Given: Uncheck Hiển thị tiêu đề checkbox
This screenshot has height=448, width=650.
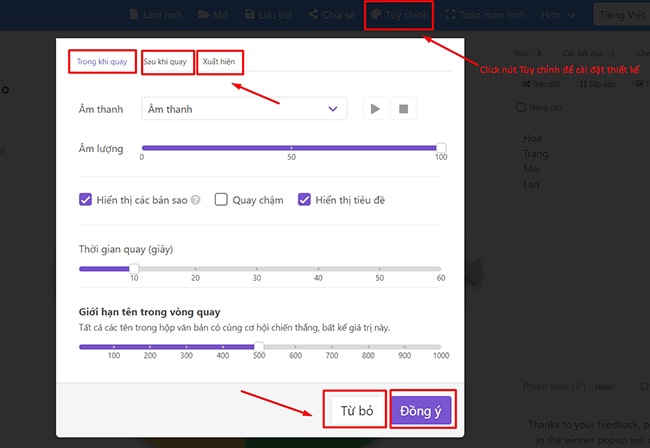Looking at the screenshot, I should click(305, 200).
